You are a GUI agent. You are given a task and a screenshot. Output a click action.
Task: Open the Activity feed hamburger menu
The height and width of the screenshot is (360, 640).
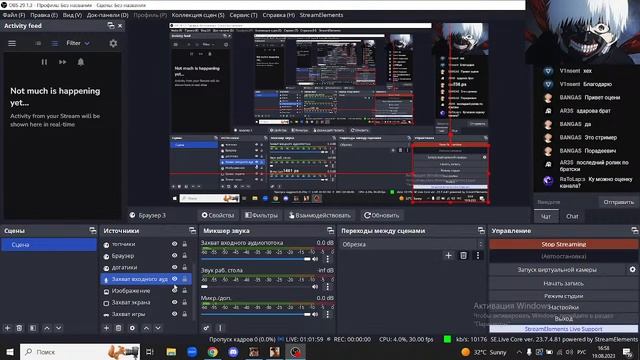(12, 43)
